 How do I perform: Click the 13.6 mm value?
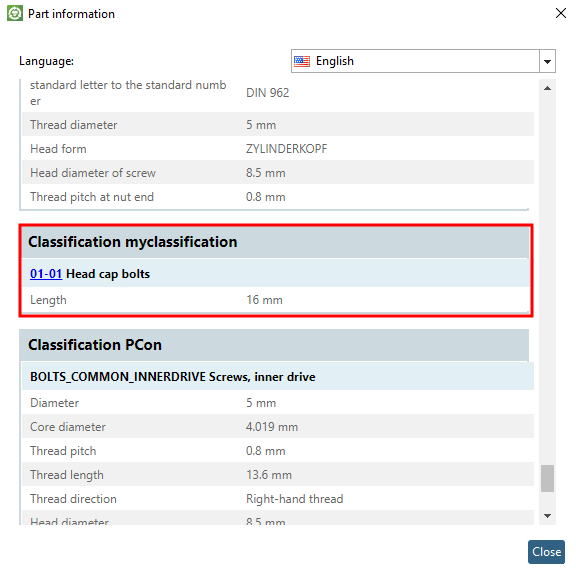[x=269, y=475]
